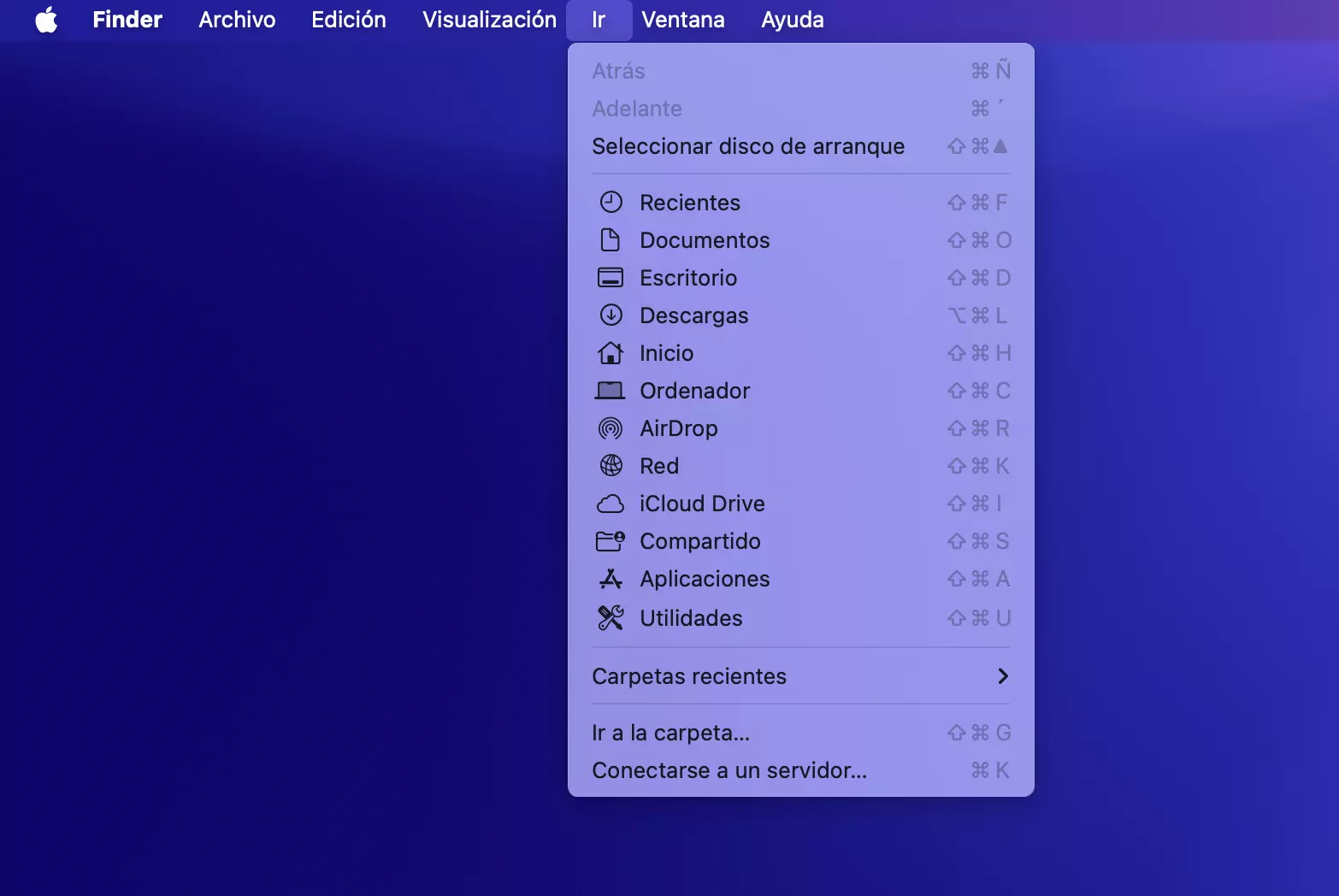Open the Finder menu
The width and height of the screenshot is (1339, 896).
127,20
